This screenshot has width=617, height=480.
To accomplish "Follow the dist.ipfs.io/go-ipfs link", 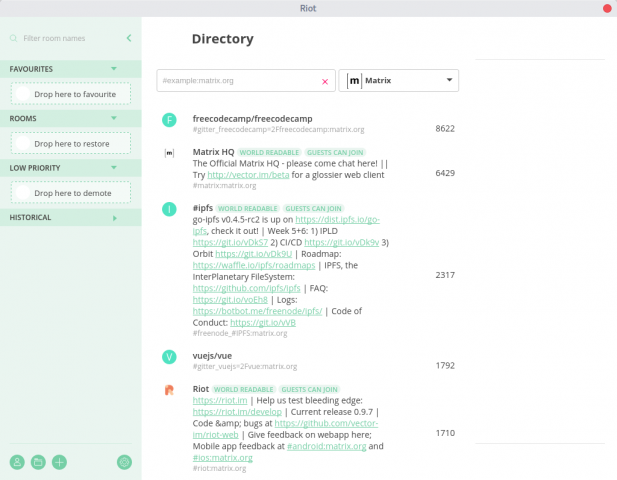I will pos(338,220).
